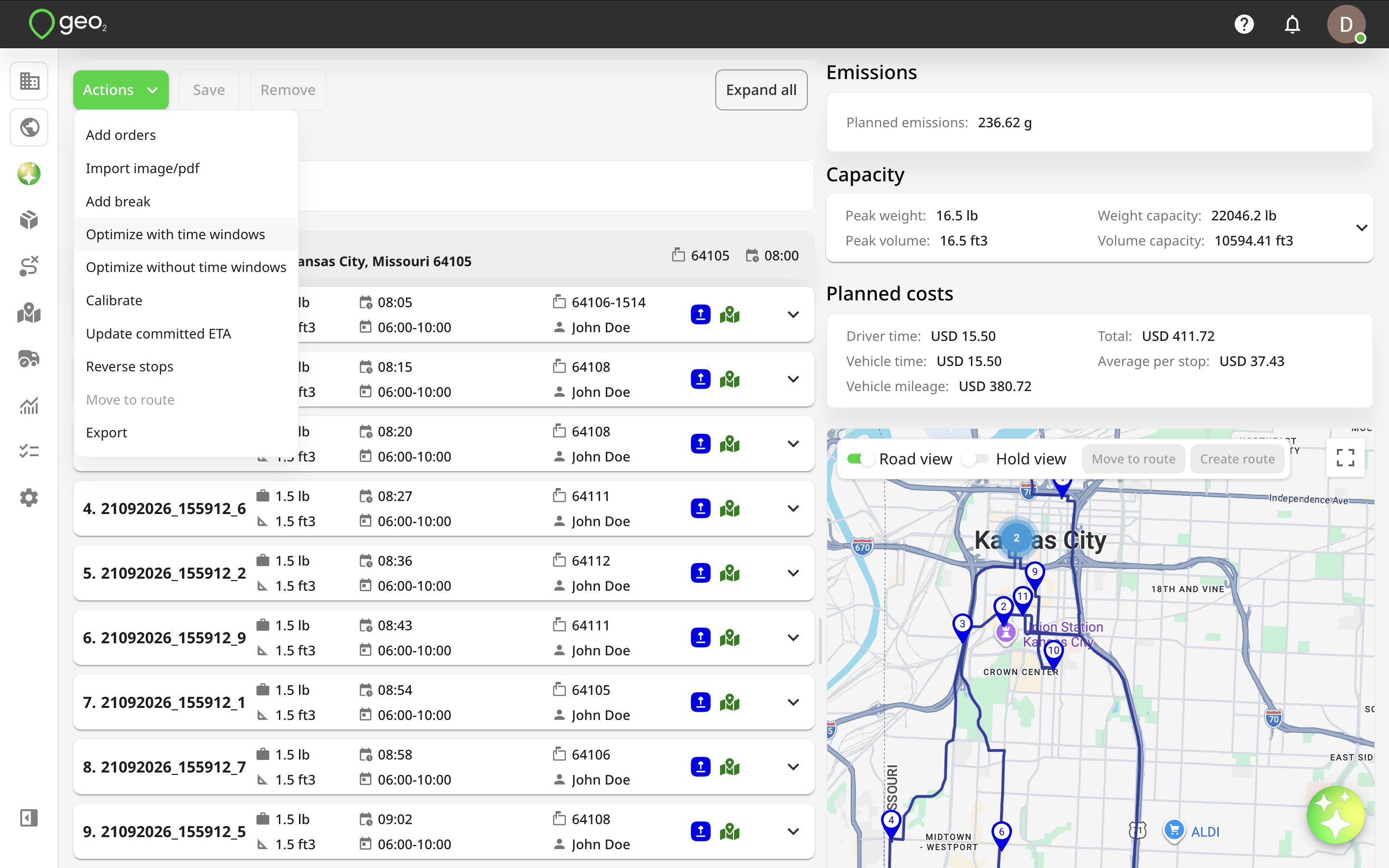Click the geo2 logo
1389x868 pixels.
(x=68, y=24)
